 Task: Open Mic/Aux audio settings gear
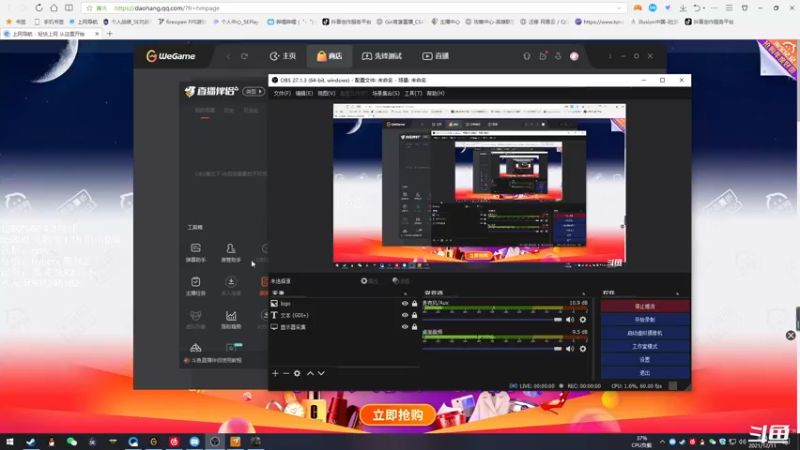click(583, 320)
